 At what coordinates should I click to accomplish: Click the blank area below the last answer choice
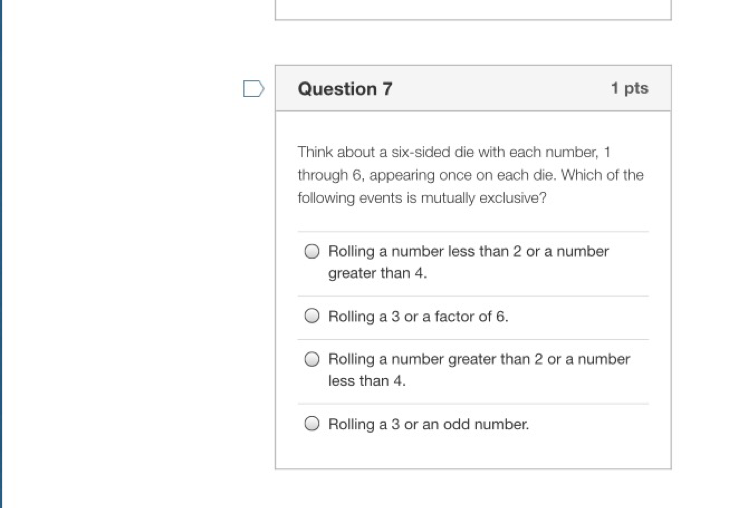point(473,454)
